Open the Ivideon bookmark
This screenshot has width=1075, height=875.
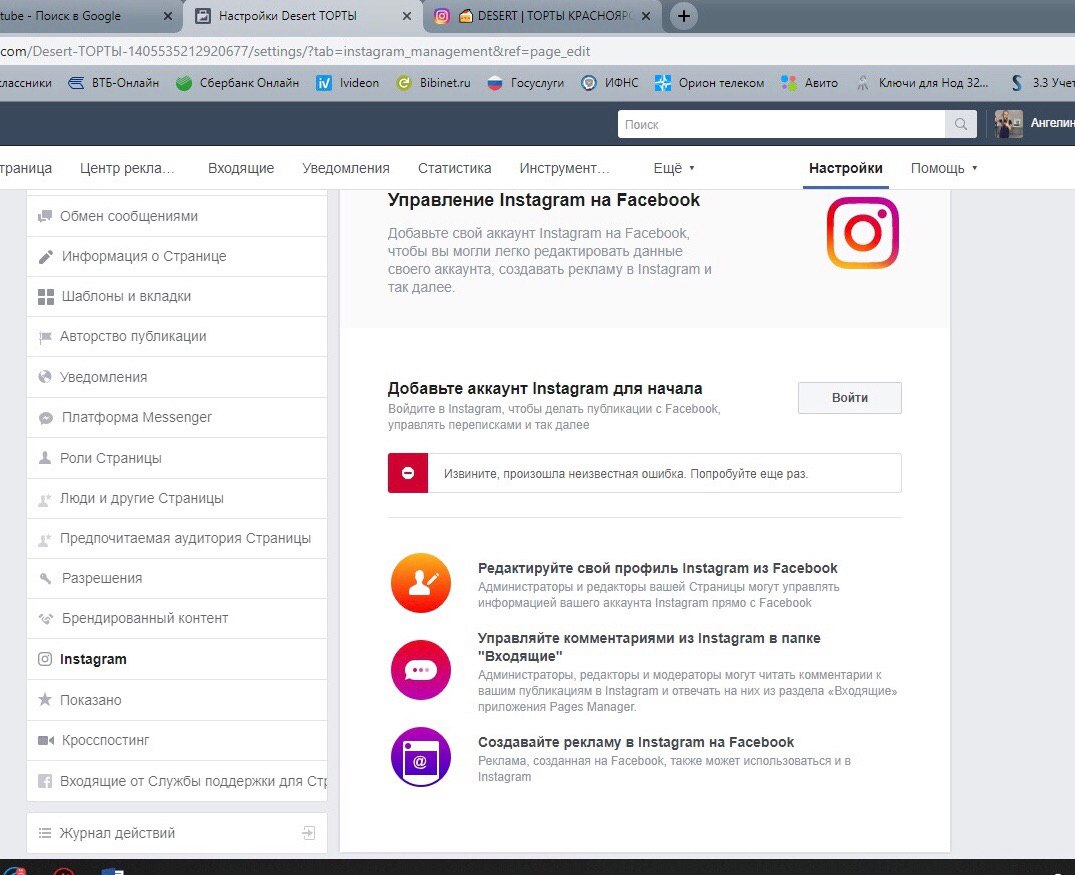[348, 83]
